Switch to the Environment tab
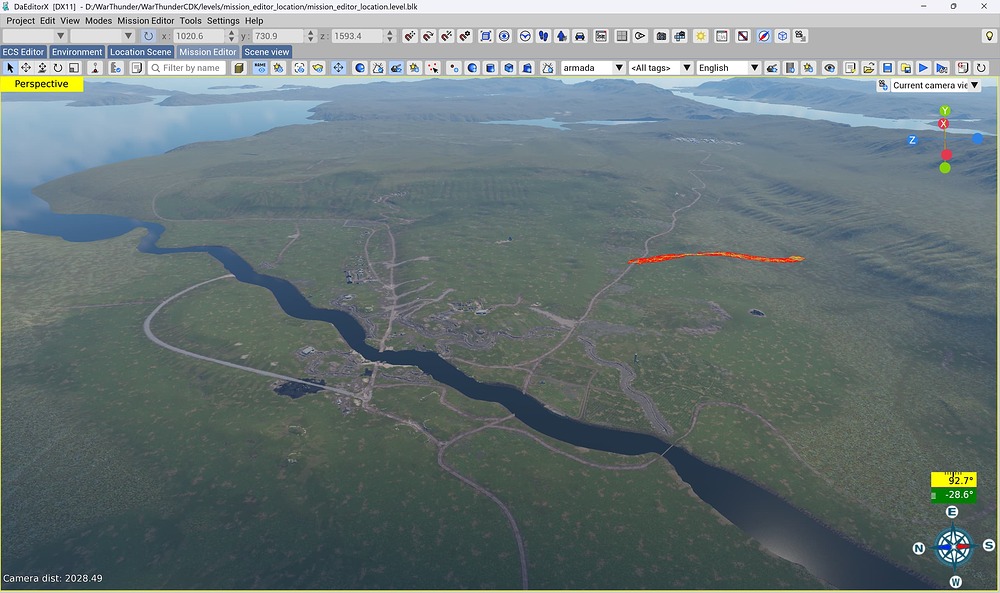1000x593 pixels. (x=77, y=52)
